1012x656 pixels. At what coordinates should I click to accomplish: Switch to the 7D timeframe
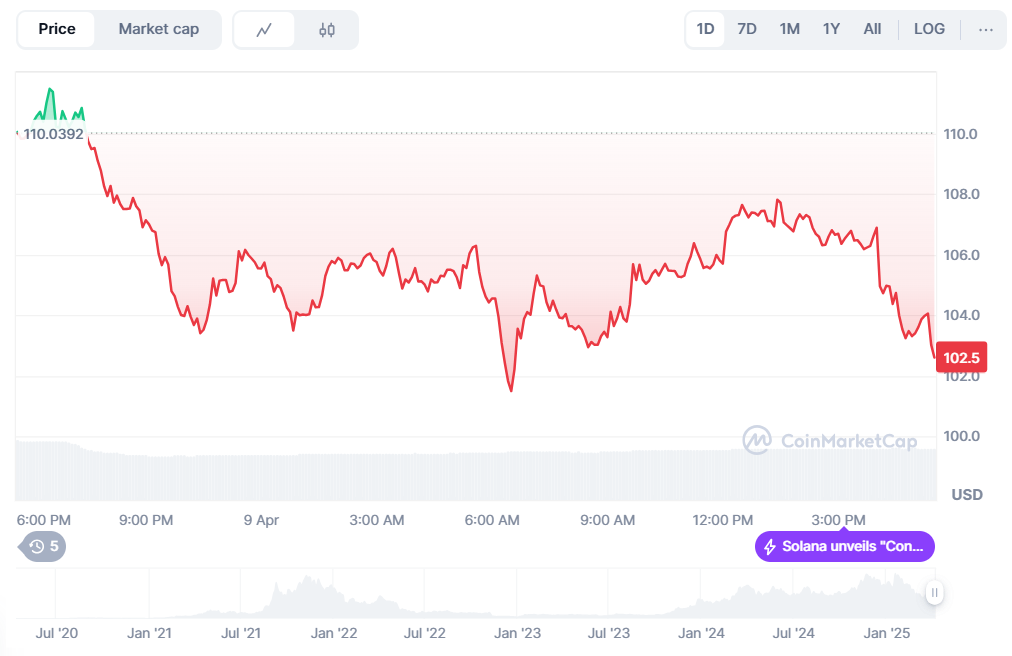(747, 29)
